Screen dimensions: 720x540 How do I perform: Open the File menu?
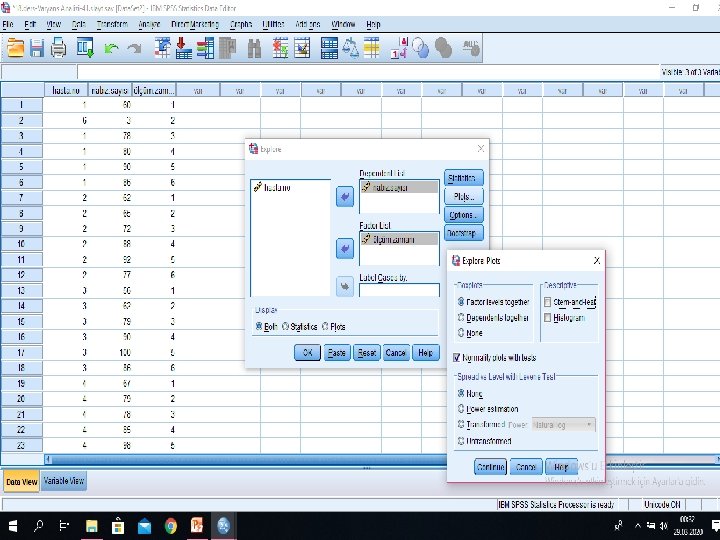pyautogui.click(x=8, y=24)
